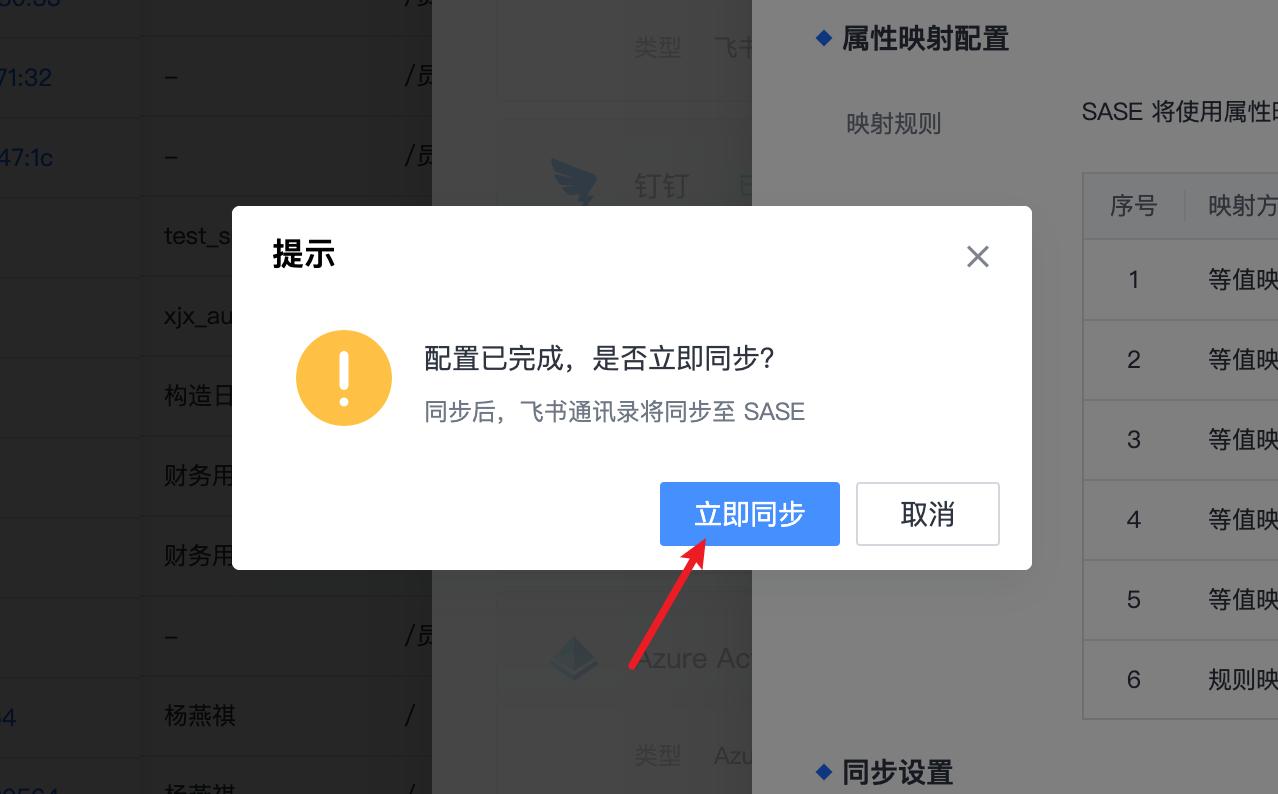The image size is (1278, 794).
Task: Click the 47:1c link in the list
Action: [x=26, y=157]
